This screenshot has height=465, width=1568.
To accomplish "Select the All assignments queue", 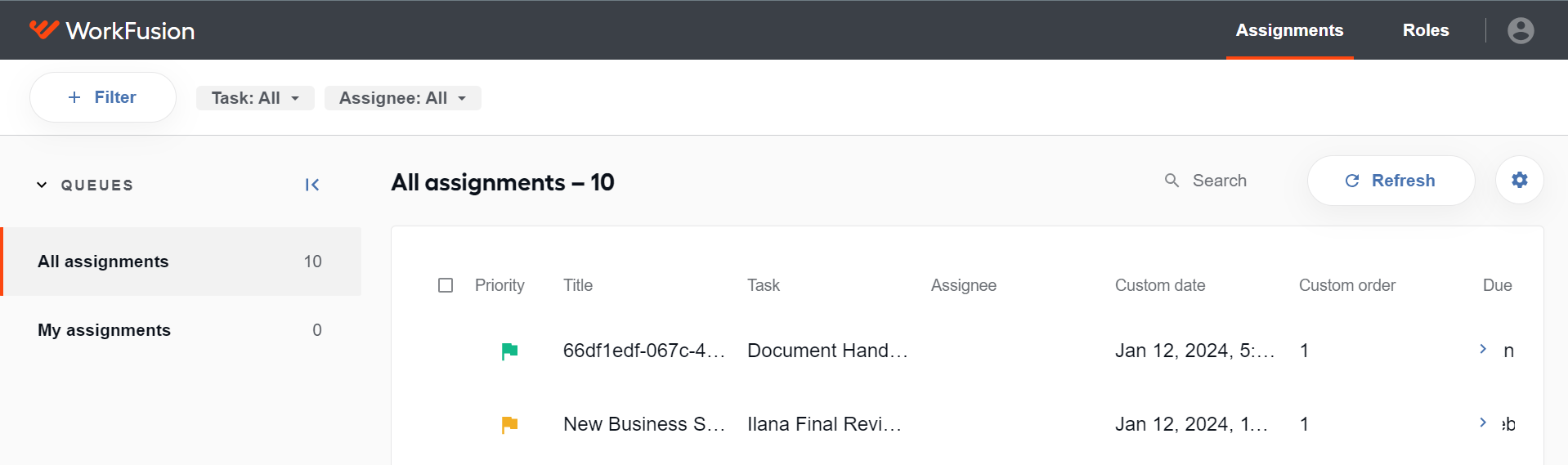I will coord(181,262).
